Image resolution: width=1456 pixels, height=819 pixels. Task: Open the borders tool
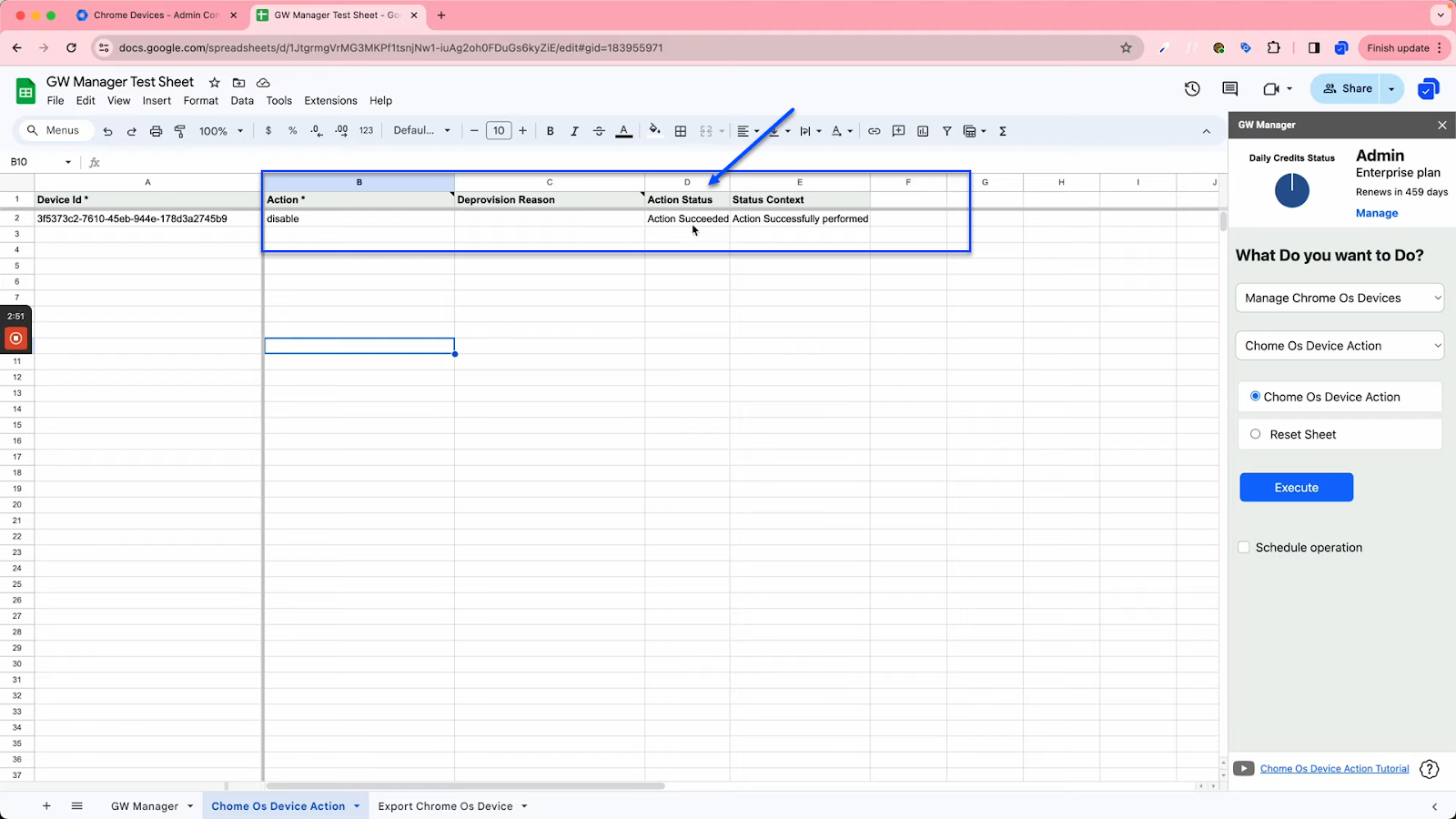pyautogui.click(x=680, y=131)
